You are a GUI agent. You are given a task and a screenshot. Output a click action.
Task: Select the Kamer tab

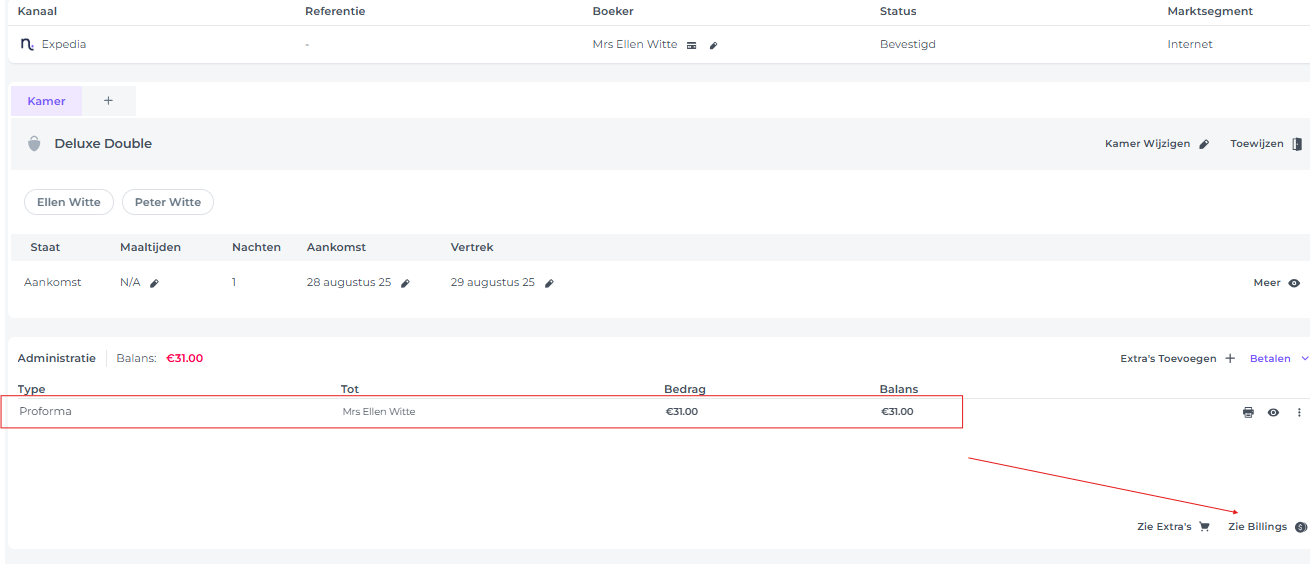click(x=47, y=101)
